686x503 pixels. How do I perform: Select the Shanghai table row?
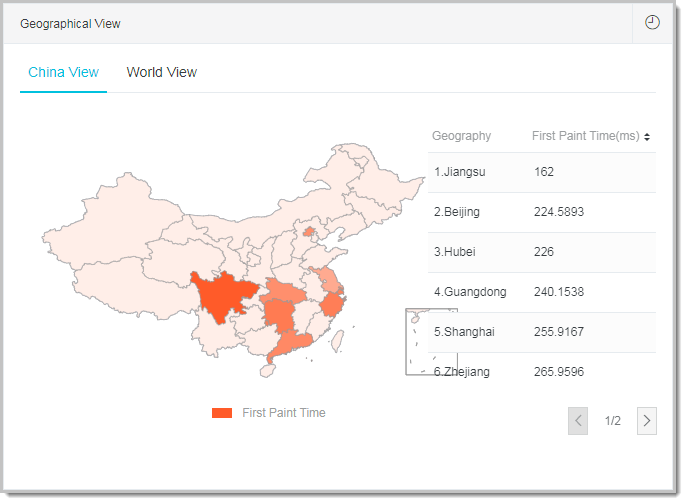tap(542, 332)
